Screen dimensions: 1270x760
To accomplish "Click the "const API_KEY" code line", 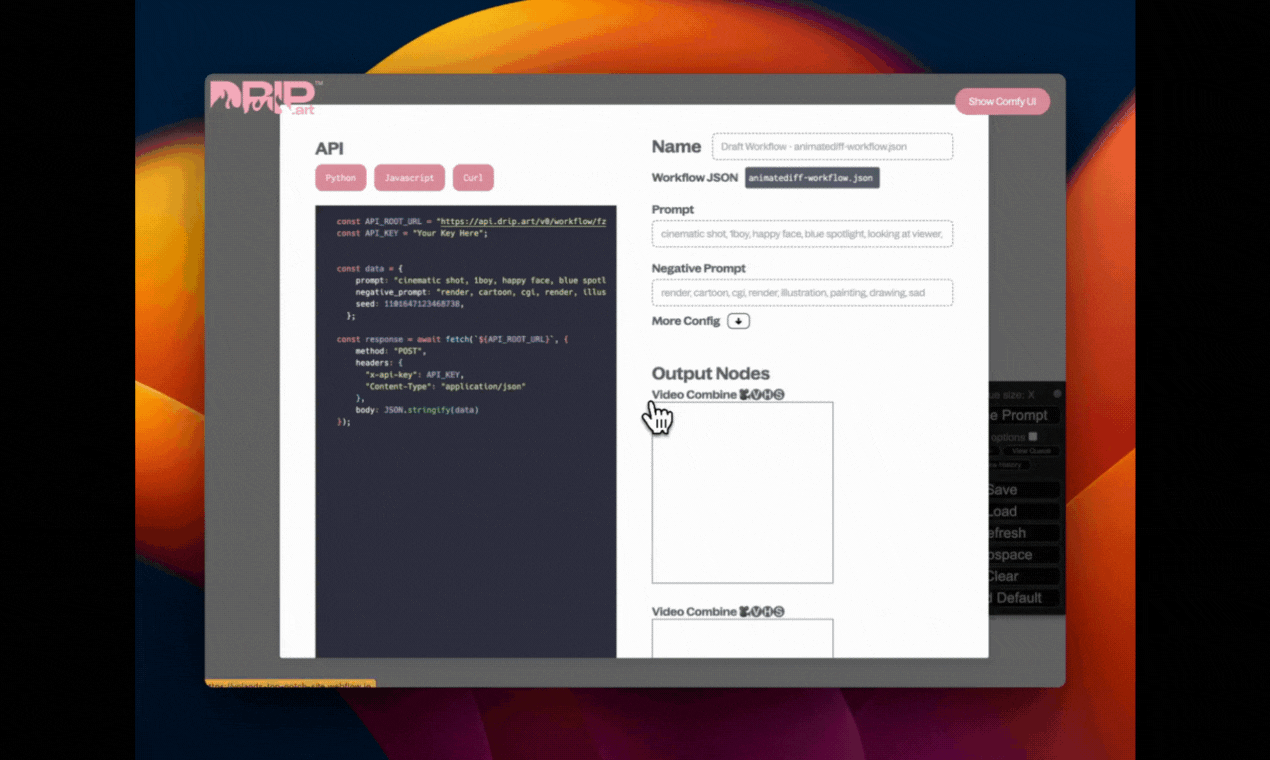I will coord(412,233).
